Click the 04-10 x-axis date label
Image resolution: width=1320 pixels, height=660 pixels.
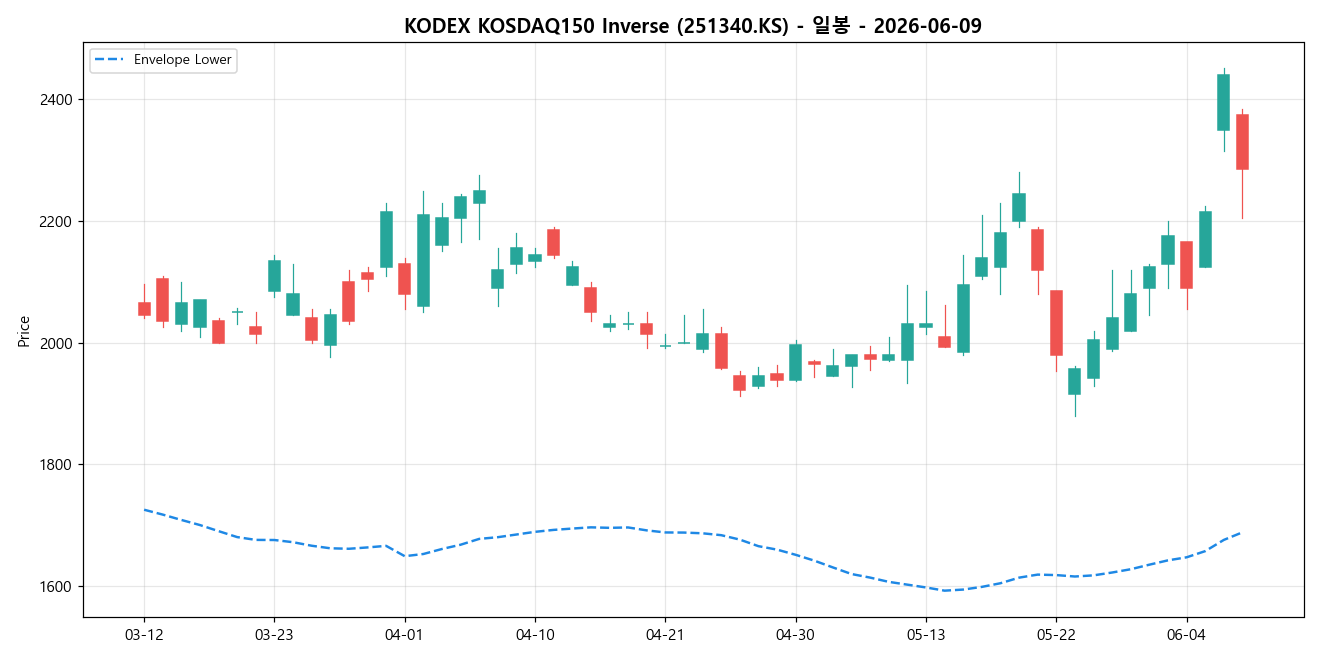coord(535,635)
